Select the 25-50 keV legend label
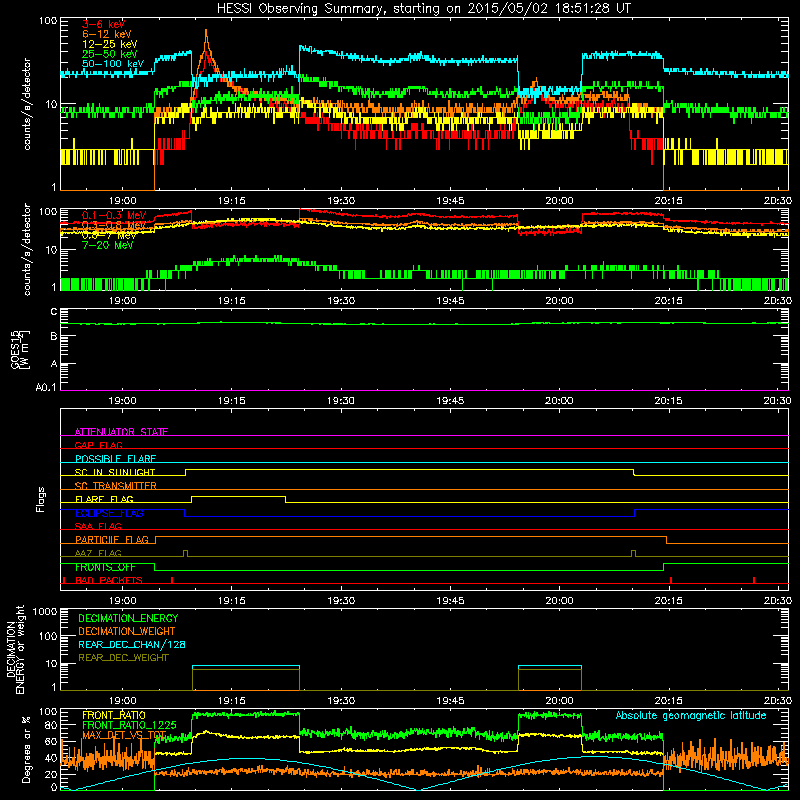This screenshot has width=800, height=800. (110, 54)
